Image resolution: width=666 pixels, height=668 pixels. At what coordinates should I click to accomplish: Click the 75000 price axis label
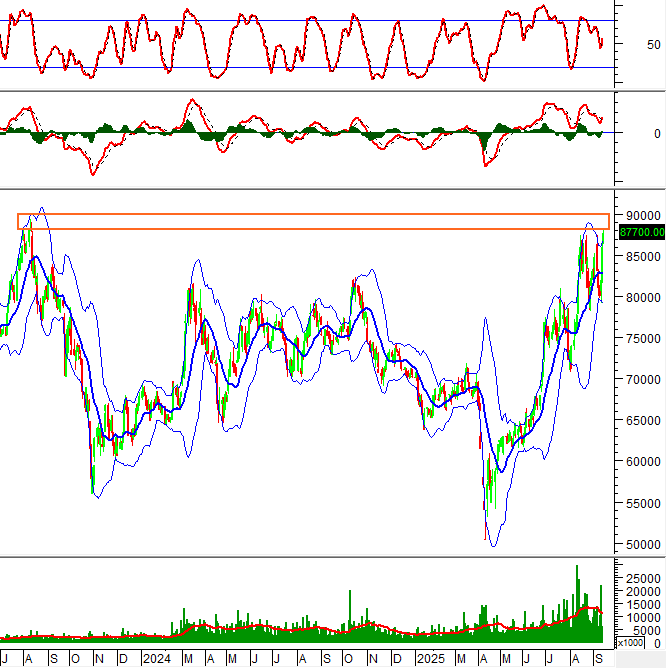[x=643, y=338]
